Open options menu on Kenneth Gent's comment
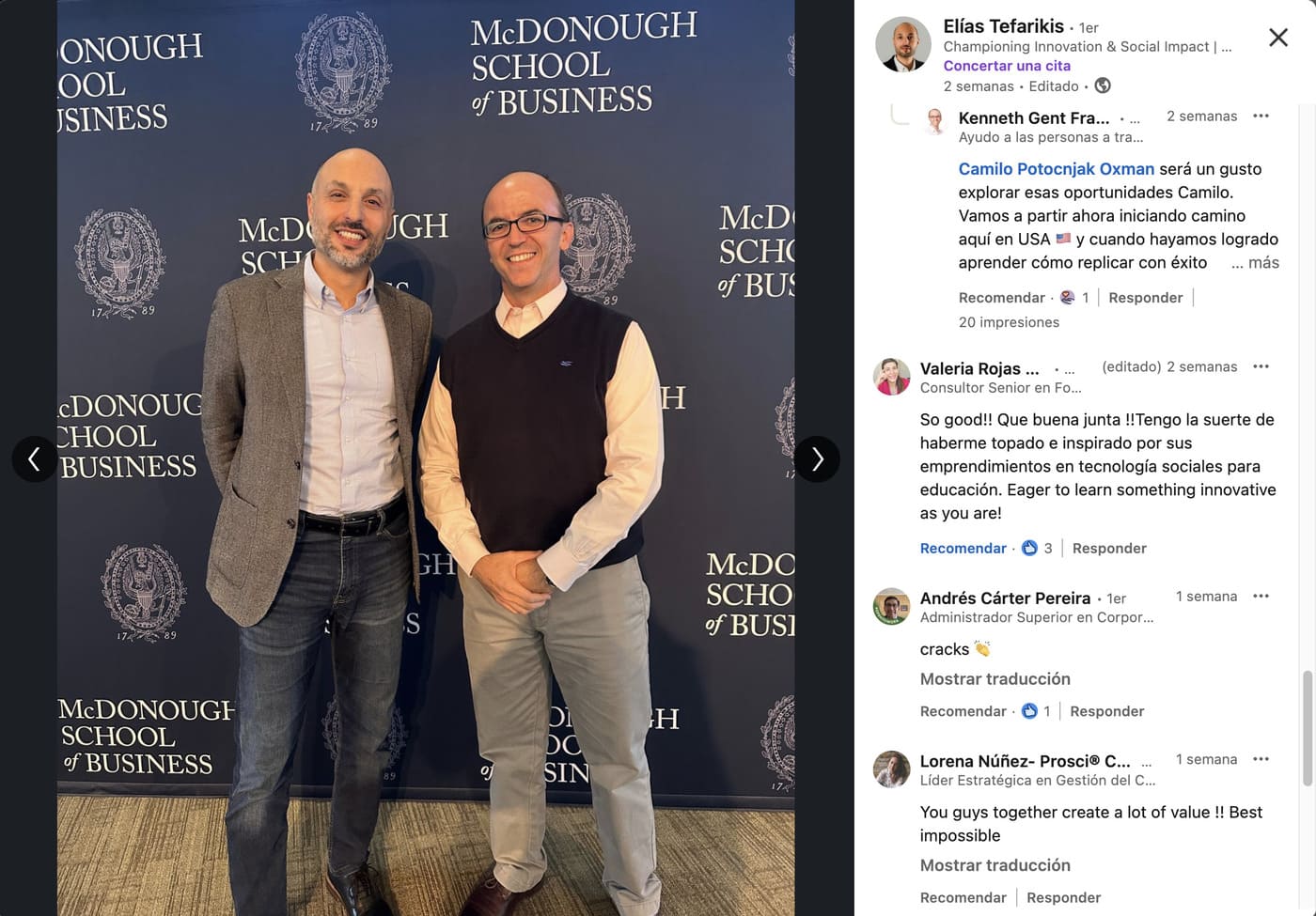1316x916 pixels. pyautogui.click(x=1261, y=116)
